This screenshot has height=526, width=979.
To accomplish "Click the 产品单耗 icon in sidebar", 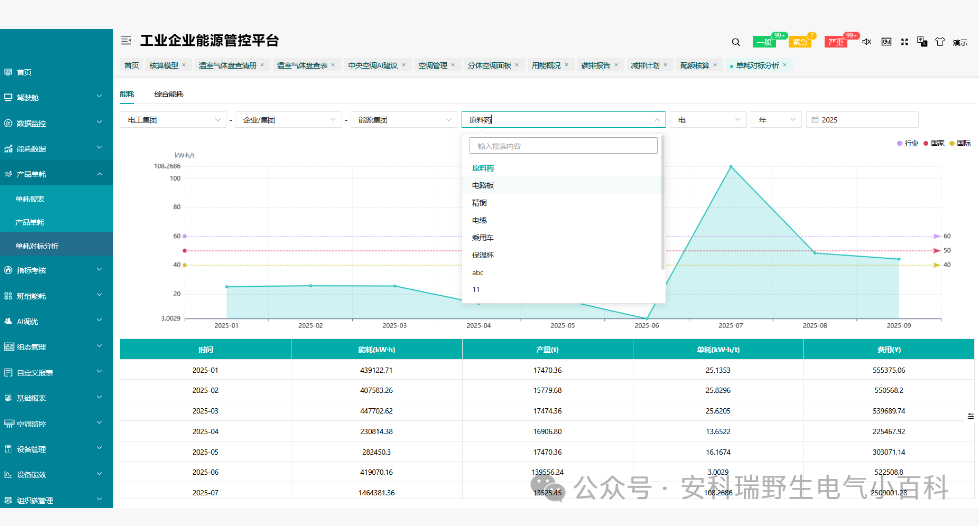I will pyautogui.click(x=8, y=174).
